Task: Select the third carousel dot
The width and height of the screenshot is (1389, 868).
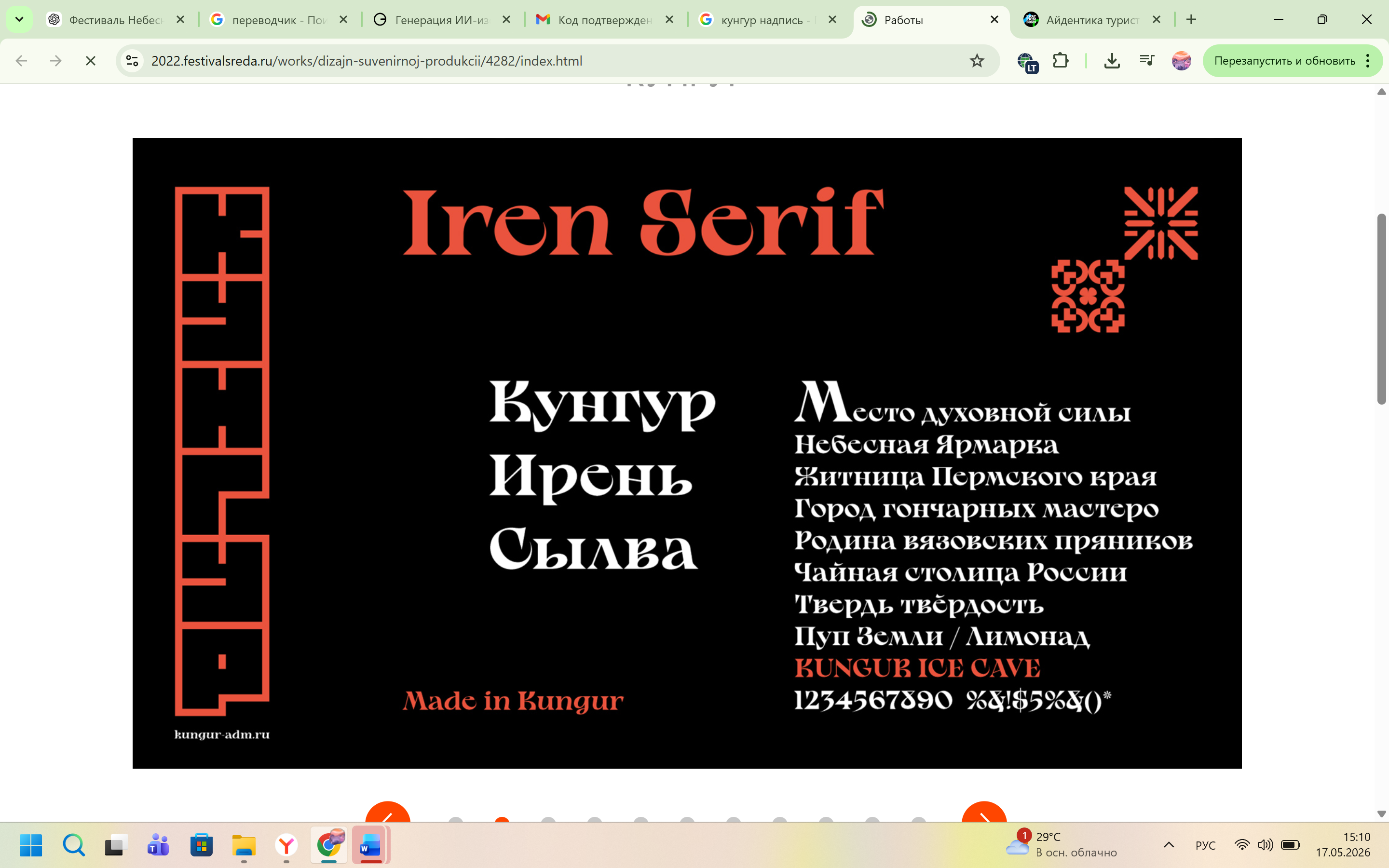Action: pyautogui.click(x=548, y=819)
